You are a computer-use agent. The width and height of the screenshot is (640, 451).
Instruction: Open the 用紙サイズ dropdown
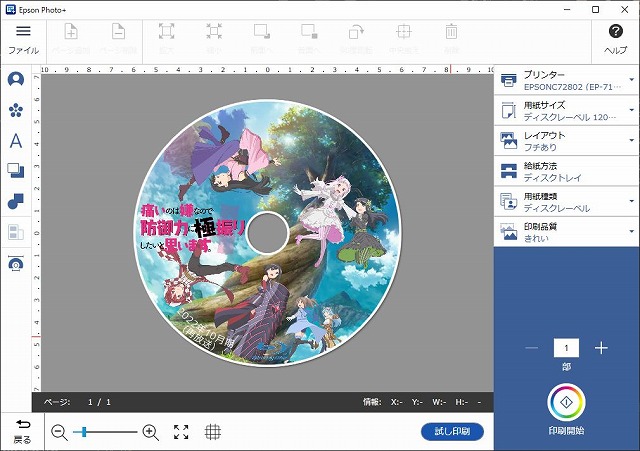pyautogui.click(x=567, y=111)
